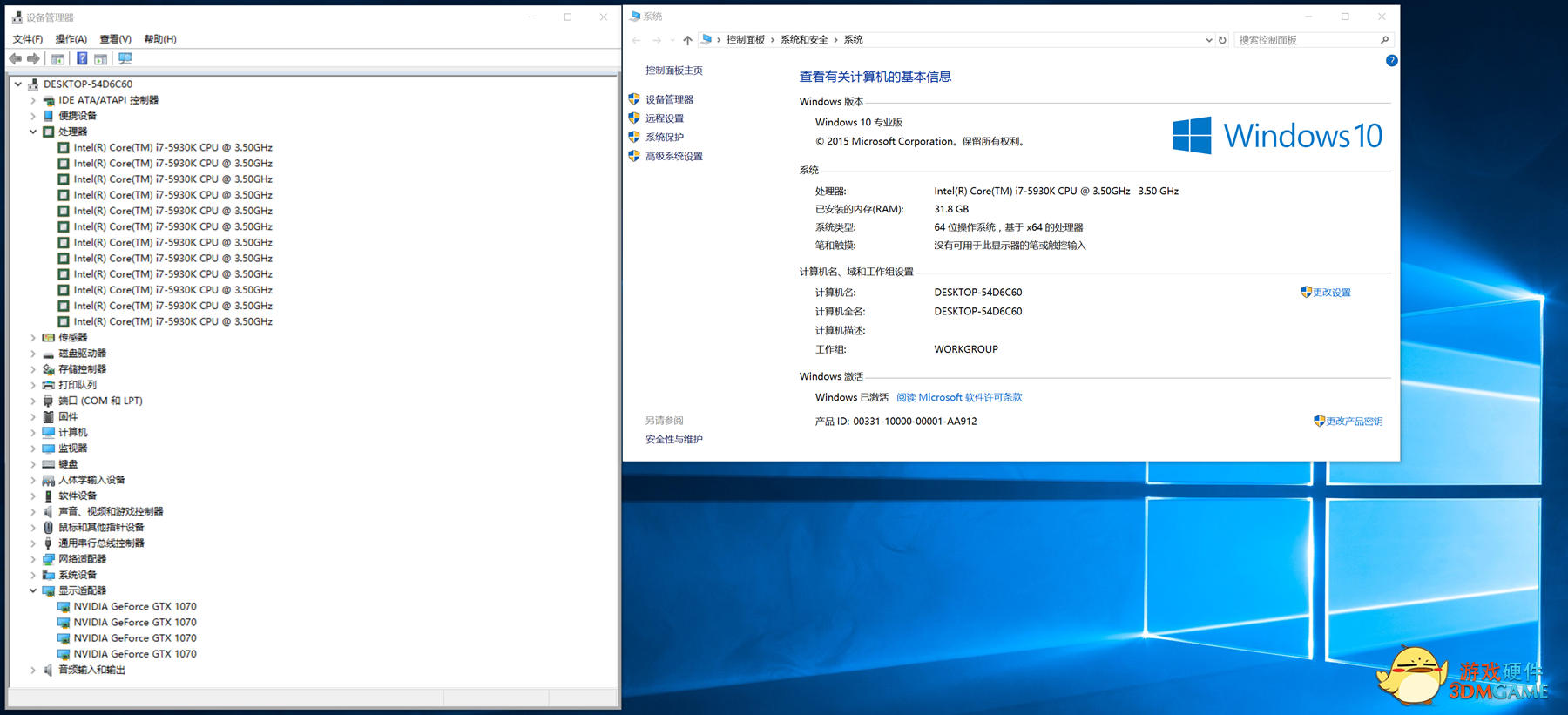1568x715 pixels.
Task: Refresh the System window address bar
Action: click(x=1222, y=40)
